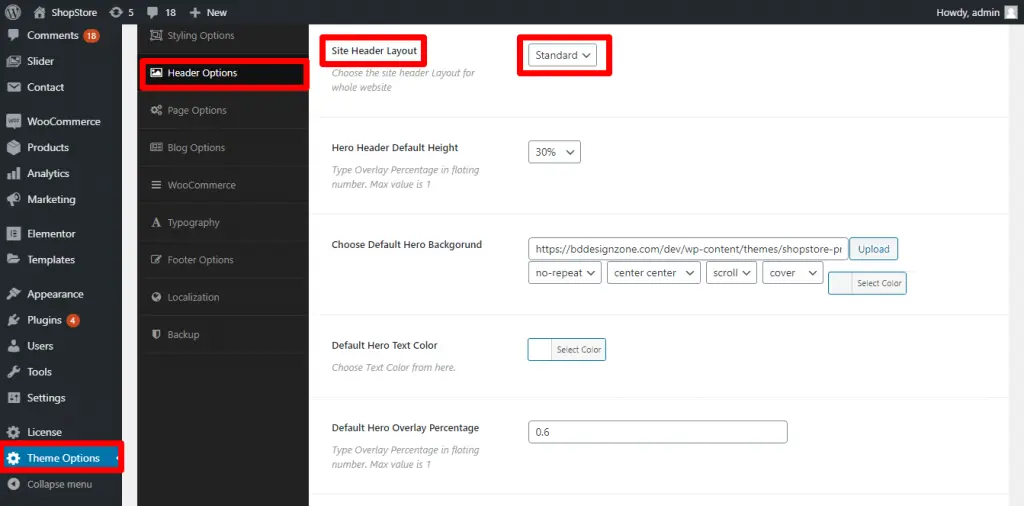This screenshot has height=506, width=1024.
Task: Click the Users person icon
Action: coord(13,346)
